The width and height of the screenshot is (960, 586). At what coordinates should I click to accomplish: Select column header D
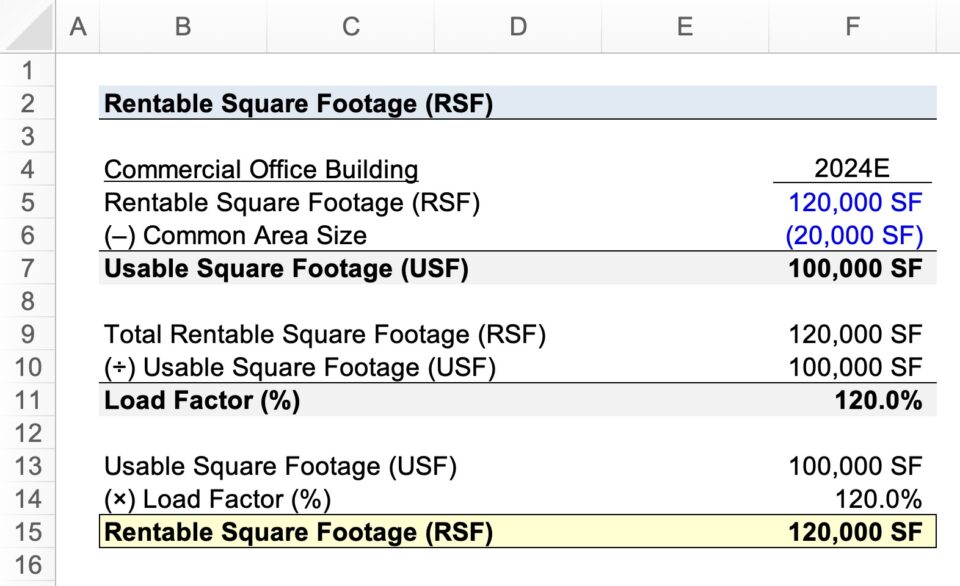click(x=518, y=27)
